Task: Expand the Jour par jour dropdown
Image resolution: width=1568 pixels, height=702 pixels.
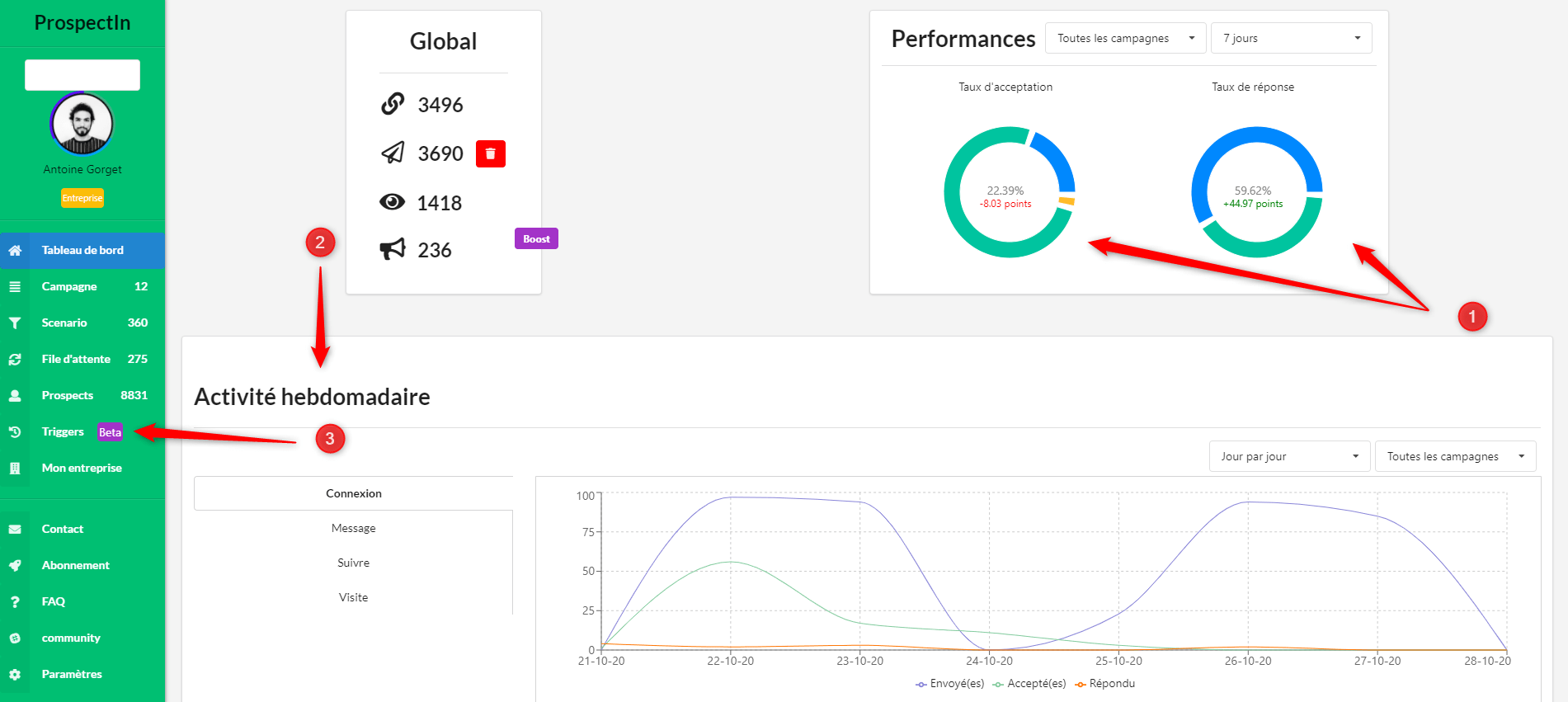Action: pos(1289,456)
